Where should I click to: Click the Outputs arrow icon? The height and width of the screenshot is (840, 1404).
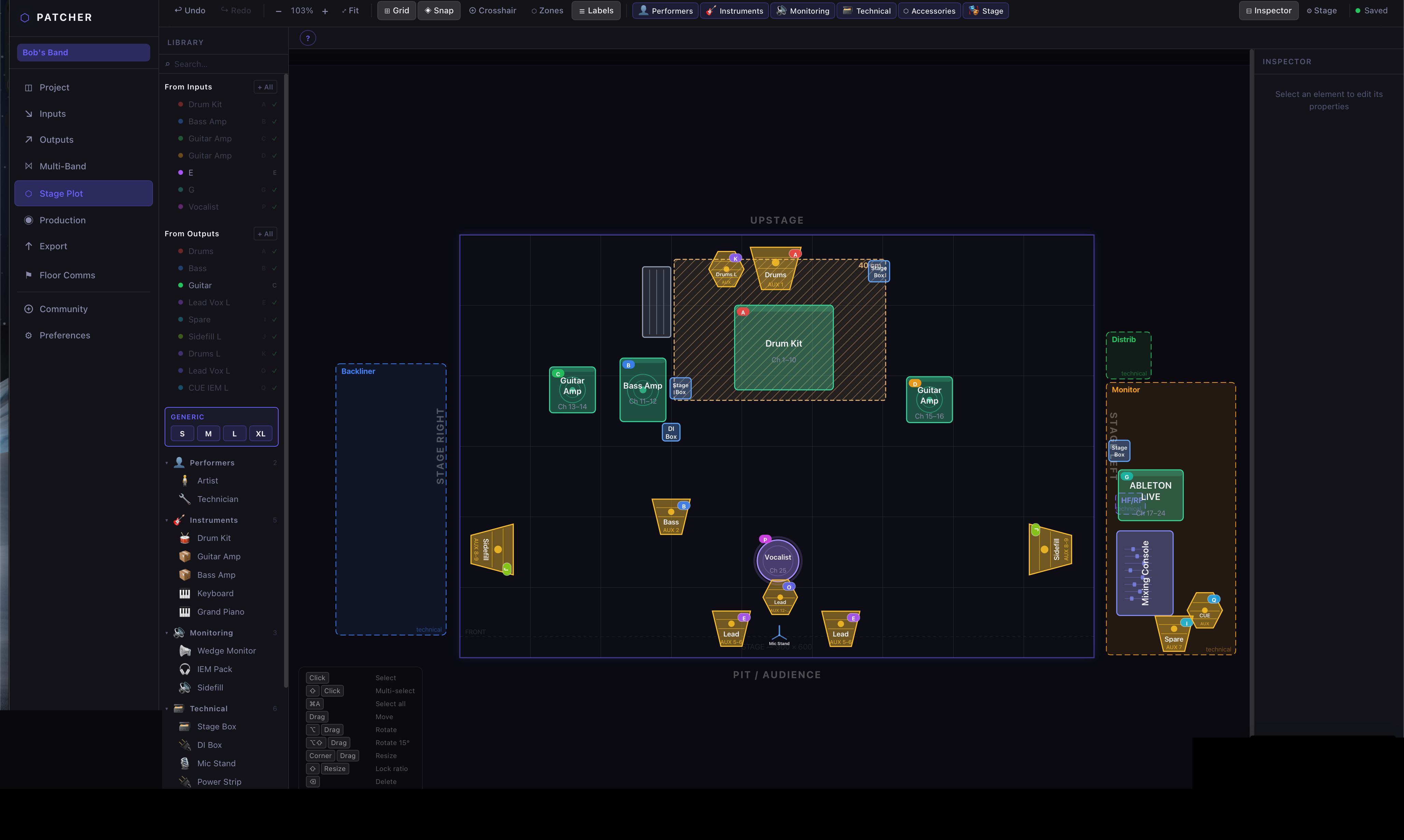[x=28, y=140]
